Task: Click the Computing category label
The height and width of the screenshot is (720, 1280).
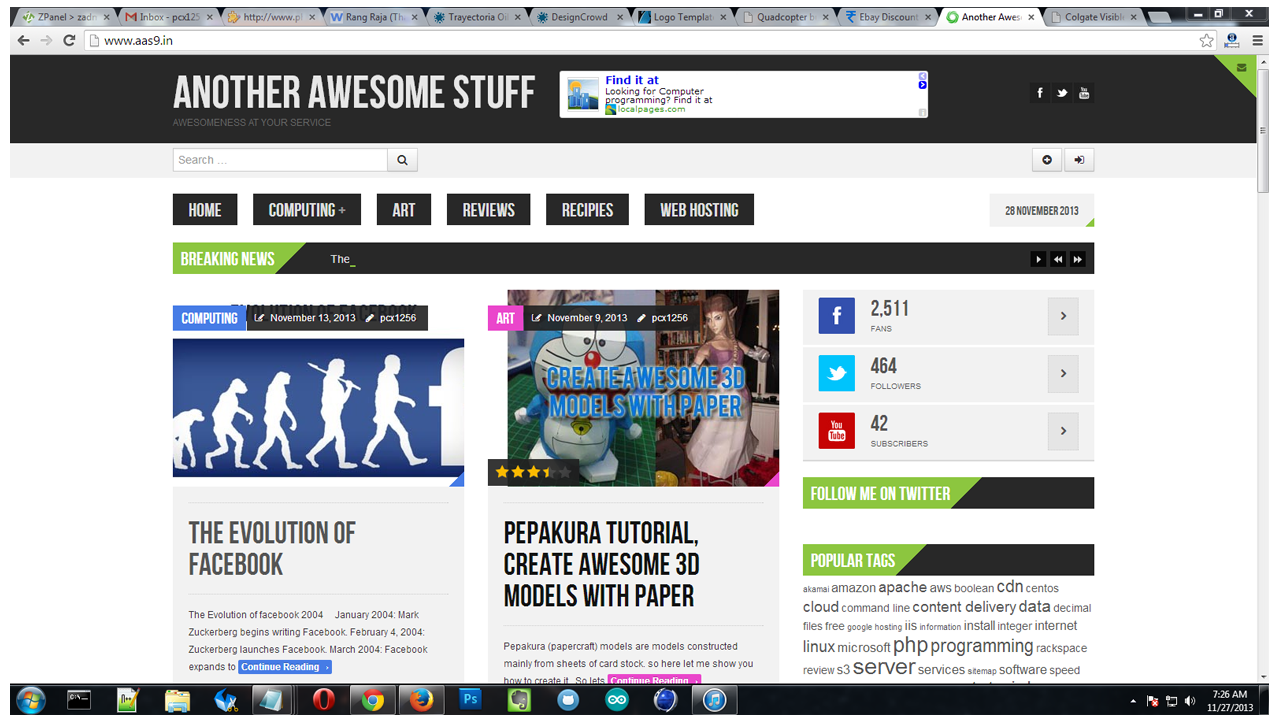Action: (209, 318)
